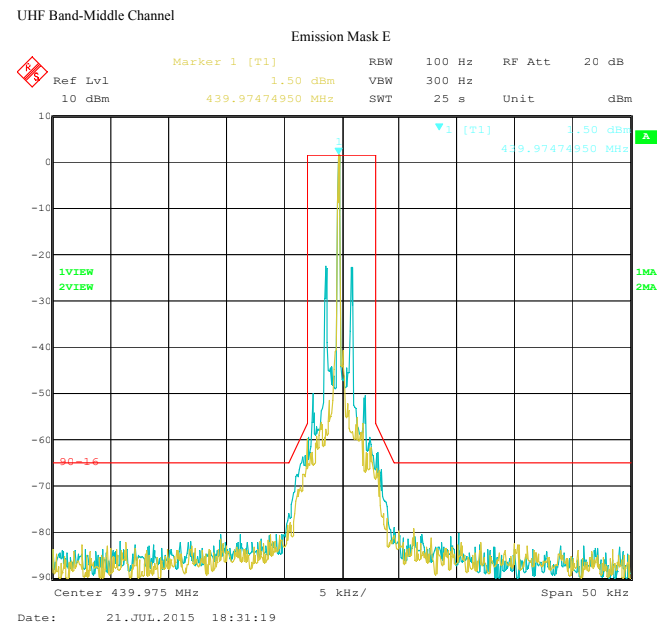Click the Ref Lvl 10 dBm label
This screenshot has height=638, width=666.
tap(80, 89)
